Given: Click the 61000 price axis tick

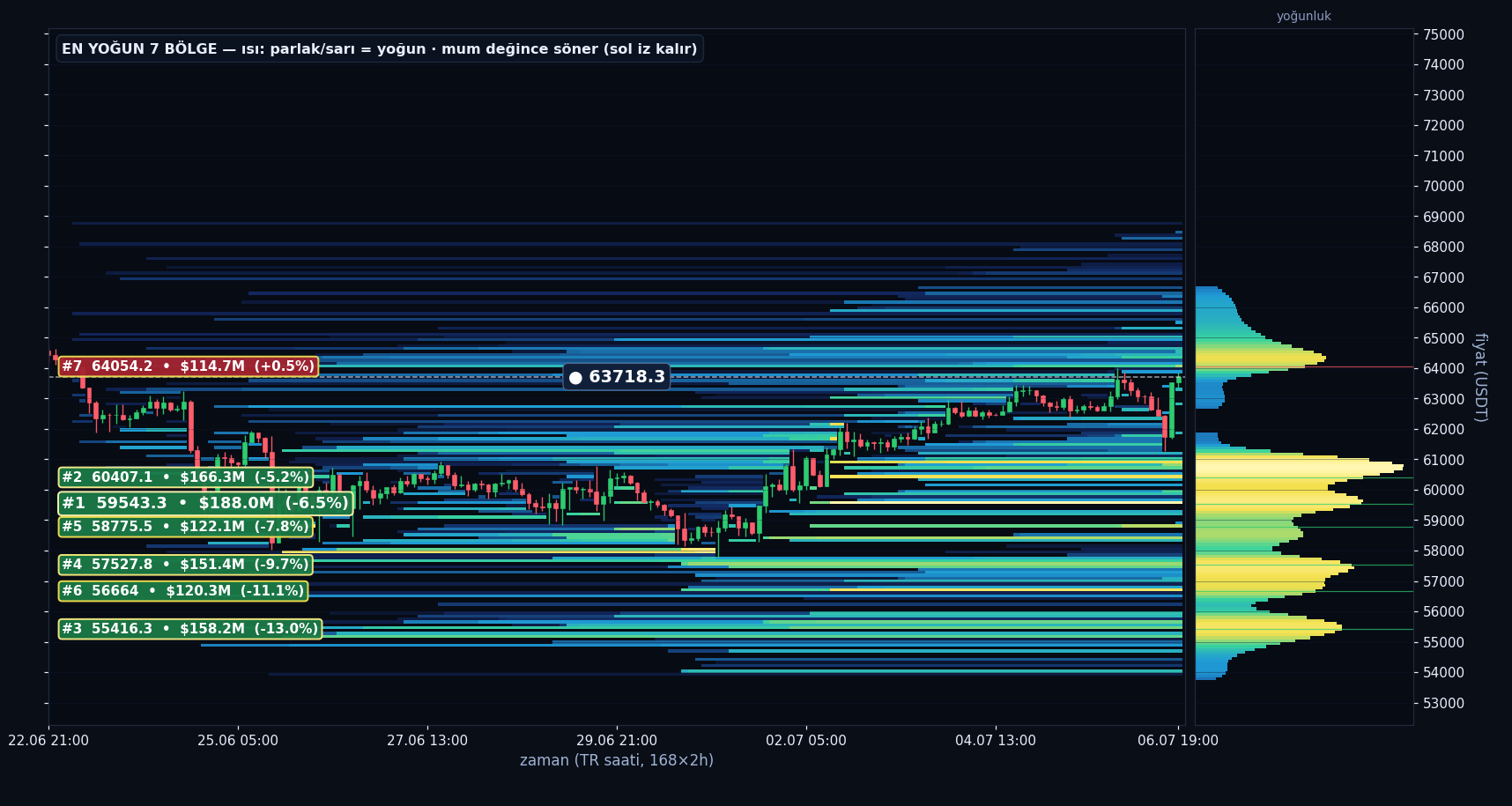Looking at the screenshot, I should click(1443, 460).
